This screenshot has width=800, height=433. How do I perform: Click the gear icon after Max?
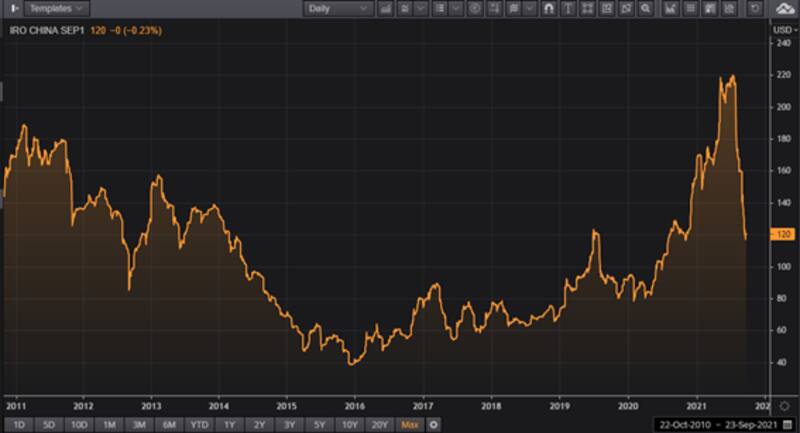434,425
